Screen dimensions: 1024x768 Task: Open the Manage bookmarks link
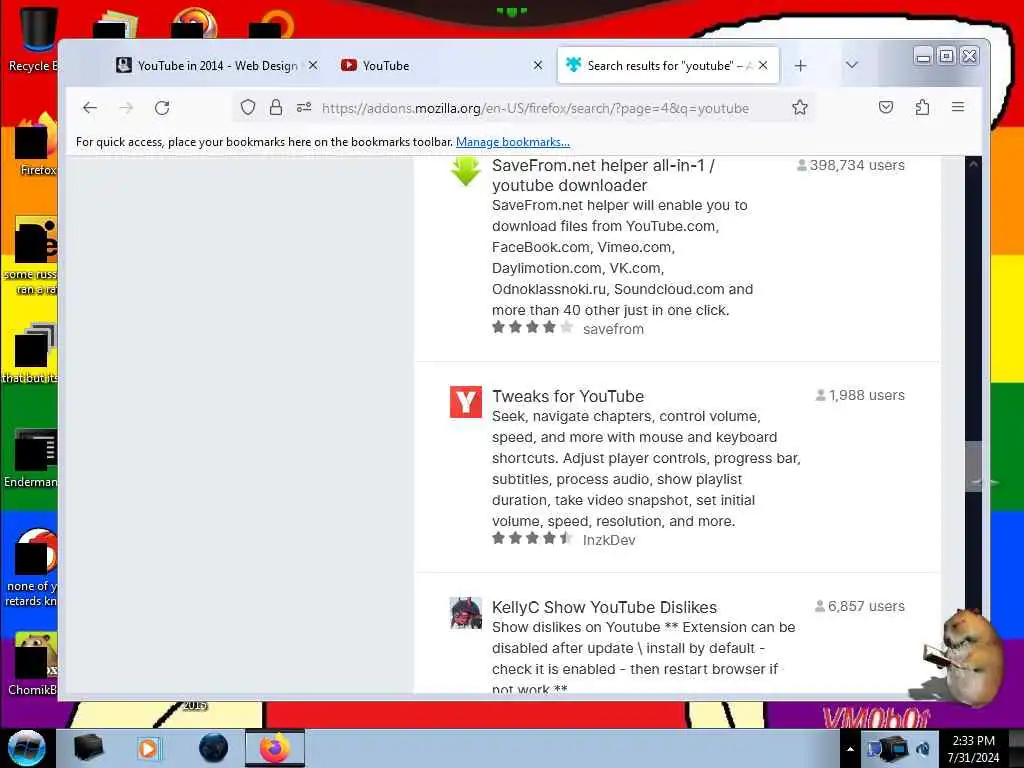[x=513, y=142]
